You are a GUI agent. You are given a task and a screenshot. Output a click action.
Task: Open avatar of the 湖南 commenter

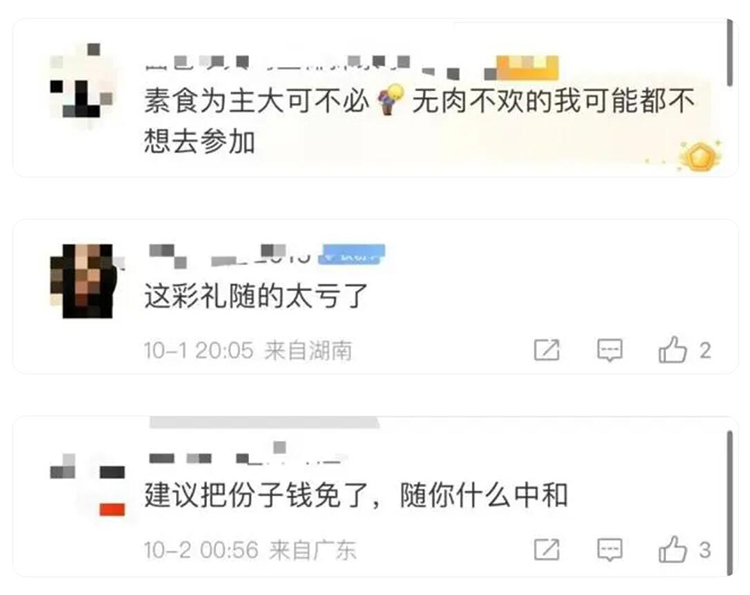coord(84,281)
